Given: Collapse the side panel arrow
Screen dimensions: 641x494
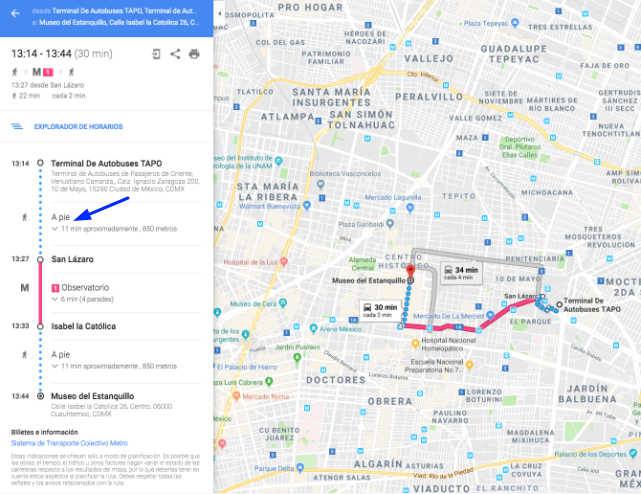Looking at the screenshot, I should pos(220,13).
